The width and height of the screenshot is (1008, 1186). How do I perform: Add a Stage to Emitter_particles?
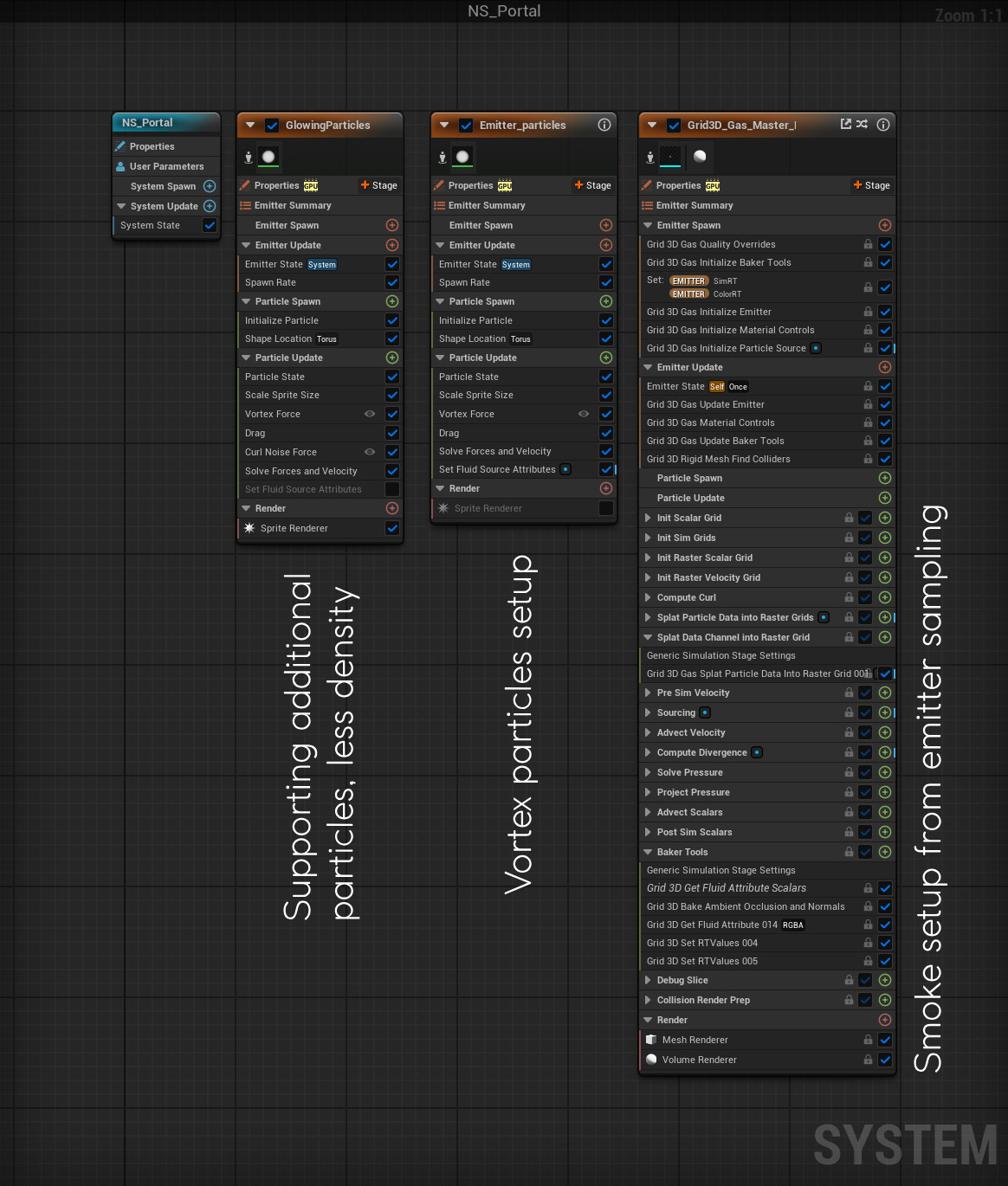coord(592,185)
